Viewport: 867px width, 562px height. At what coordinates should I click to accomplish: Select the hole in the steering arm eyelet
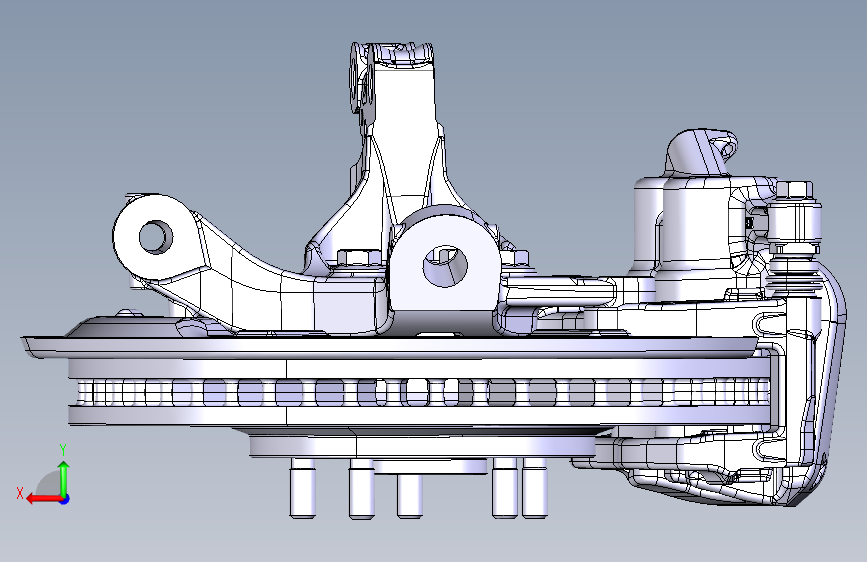click(156, 237)
